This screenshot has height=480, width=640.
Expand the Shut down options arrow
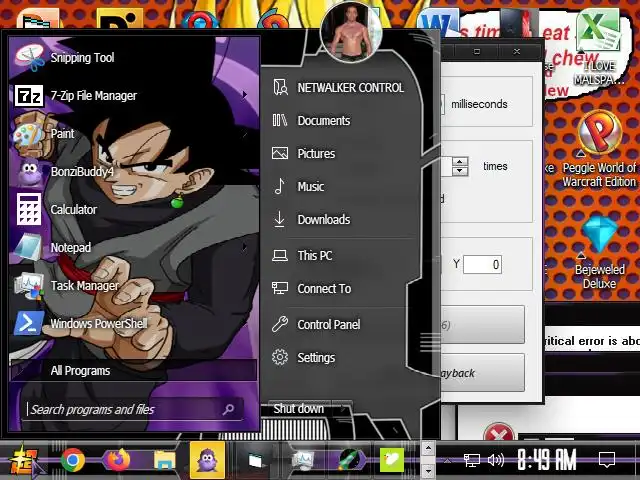point(342,409)
